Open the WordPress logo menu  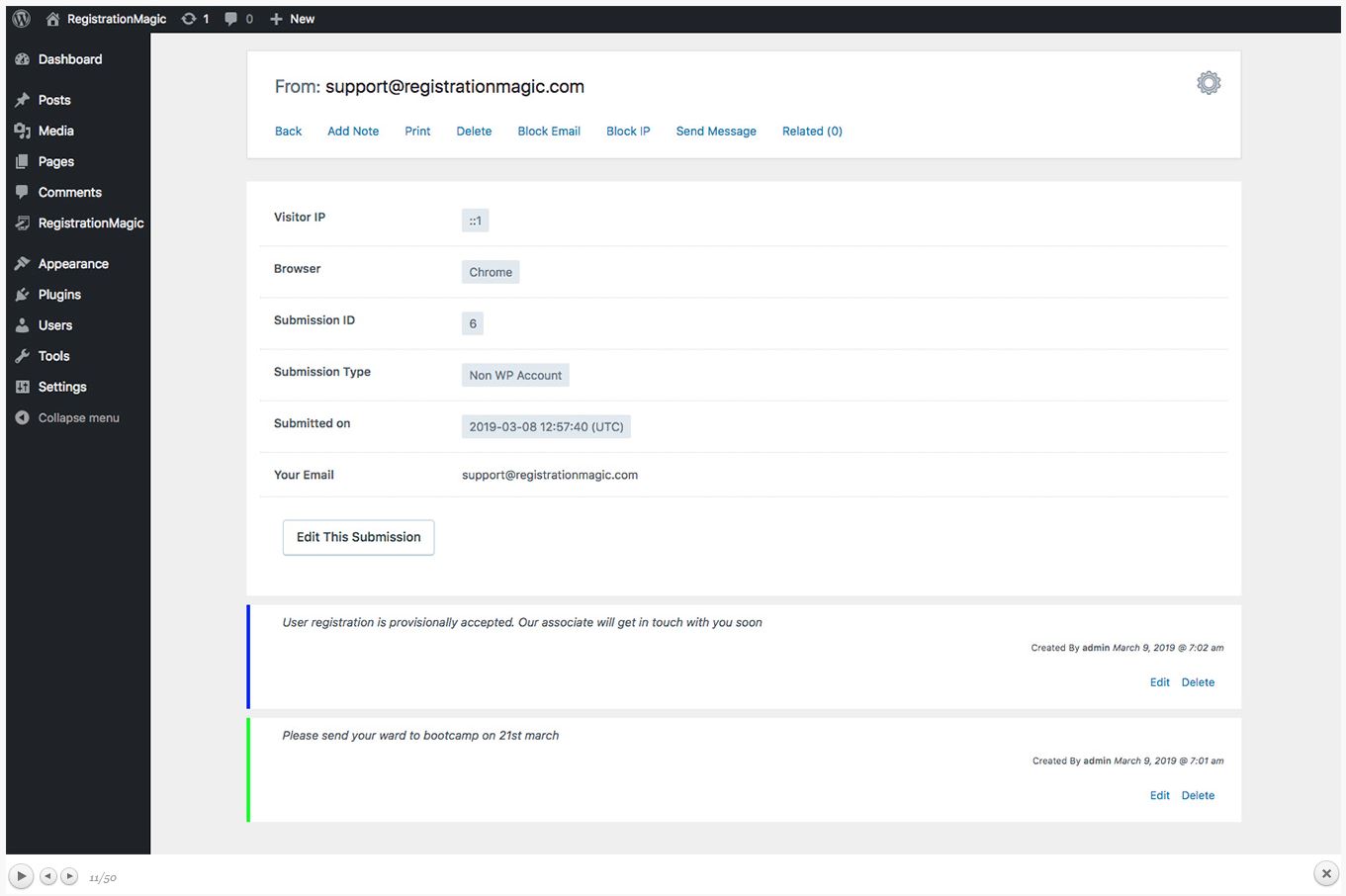[x=21, y=19]
